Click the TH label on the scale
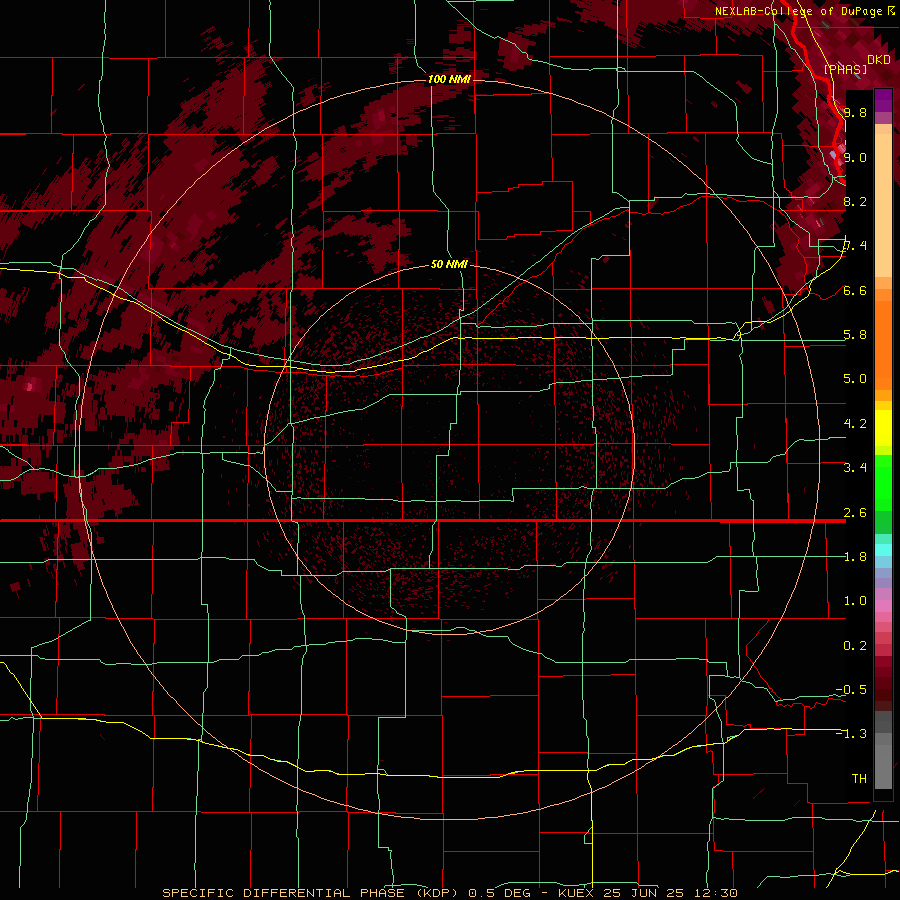The height and width of the screenshot is (900, 900). click(x=859, y=779)
